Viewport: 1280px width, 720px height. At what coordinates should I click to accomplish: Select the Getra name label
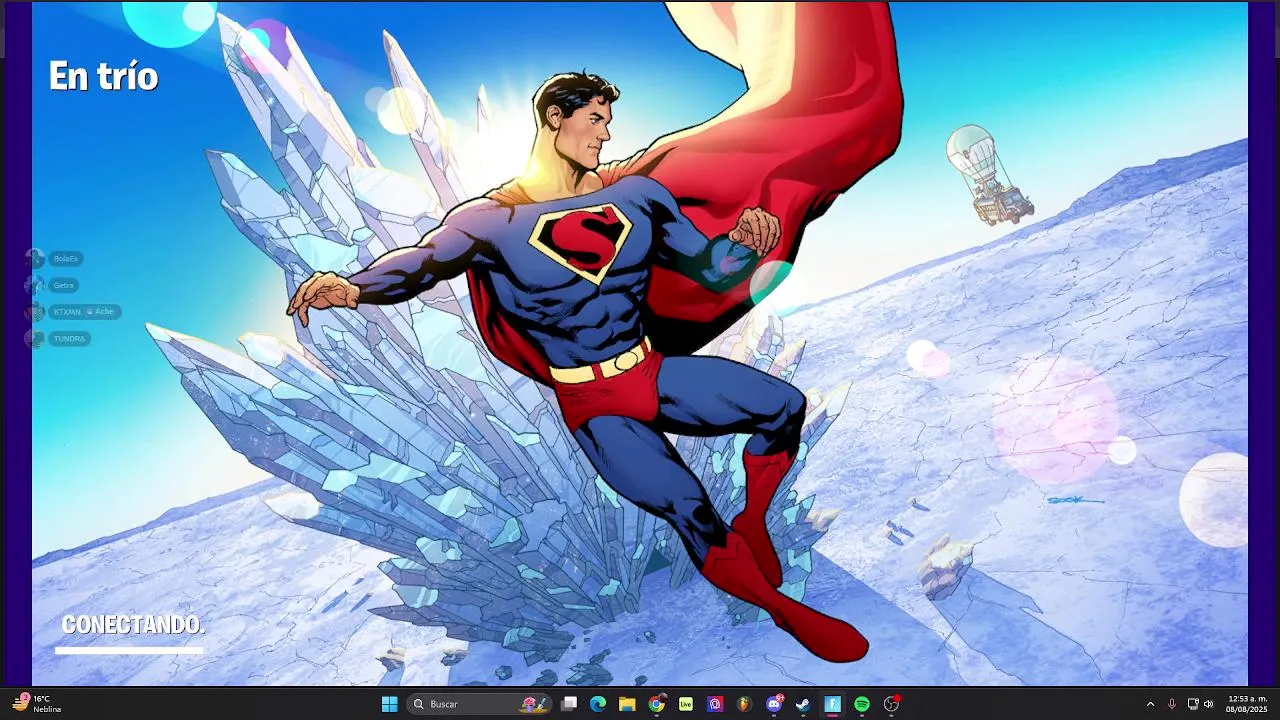[x=64, y=285]
